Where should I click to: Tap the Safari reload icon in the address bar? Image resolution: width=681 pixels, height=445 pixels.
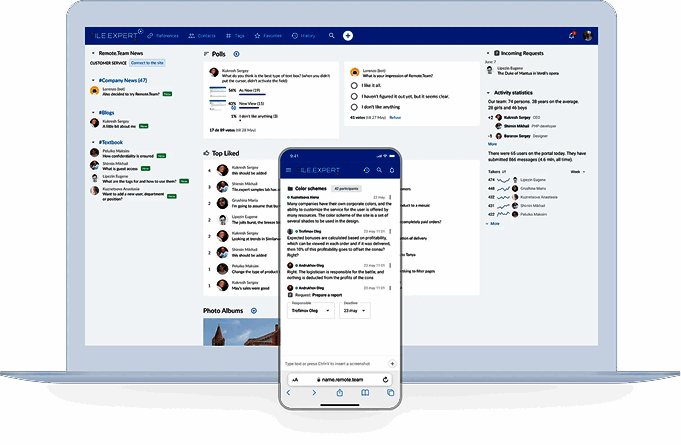[385, 379]
